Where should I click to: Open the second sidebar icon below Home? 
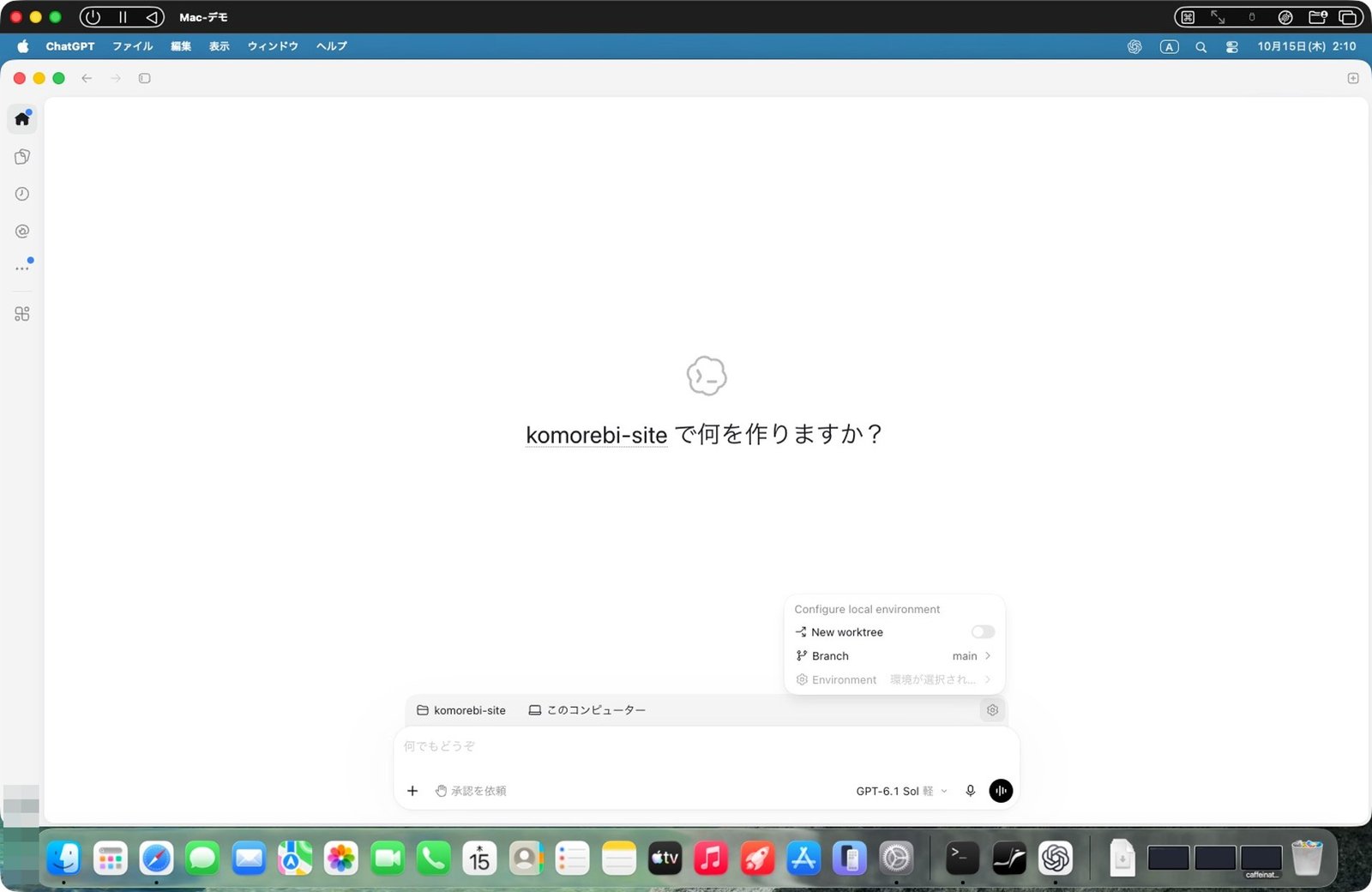pyautogui.click(x=22, y=156)
